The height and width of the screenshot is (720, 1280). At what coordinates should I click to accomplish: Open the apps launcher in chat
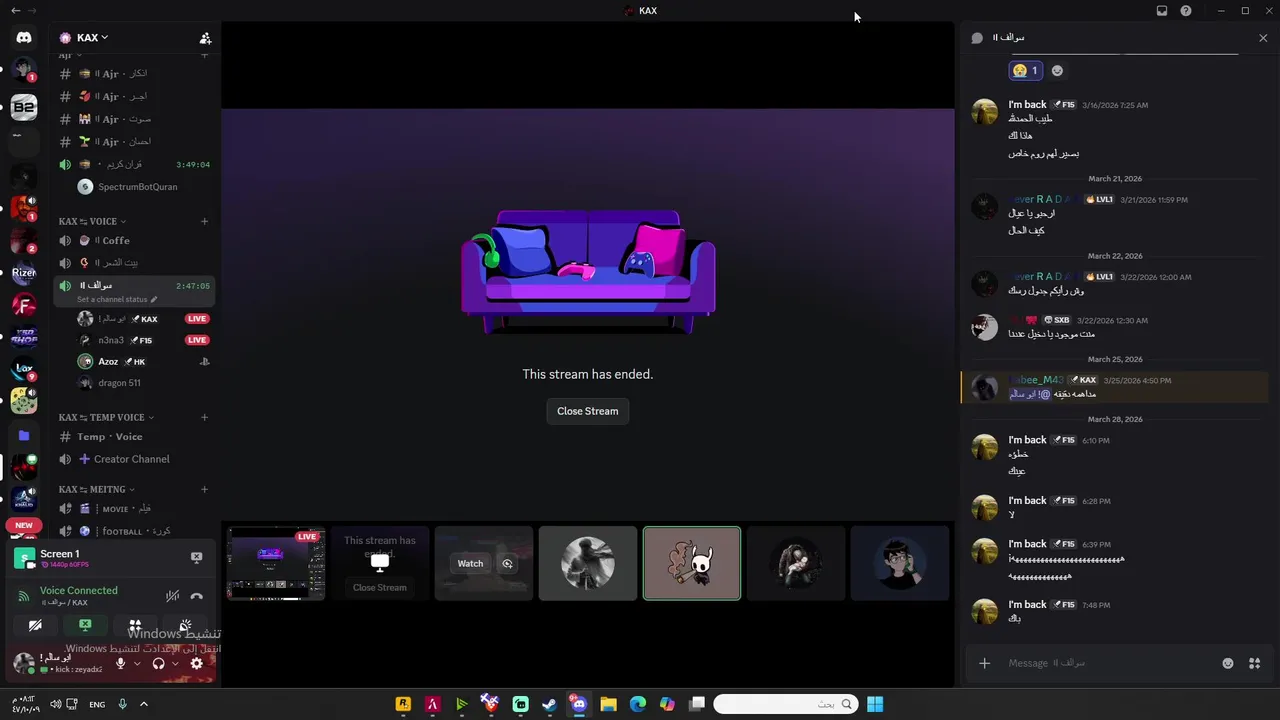click(1254, 663)
